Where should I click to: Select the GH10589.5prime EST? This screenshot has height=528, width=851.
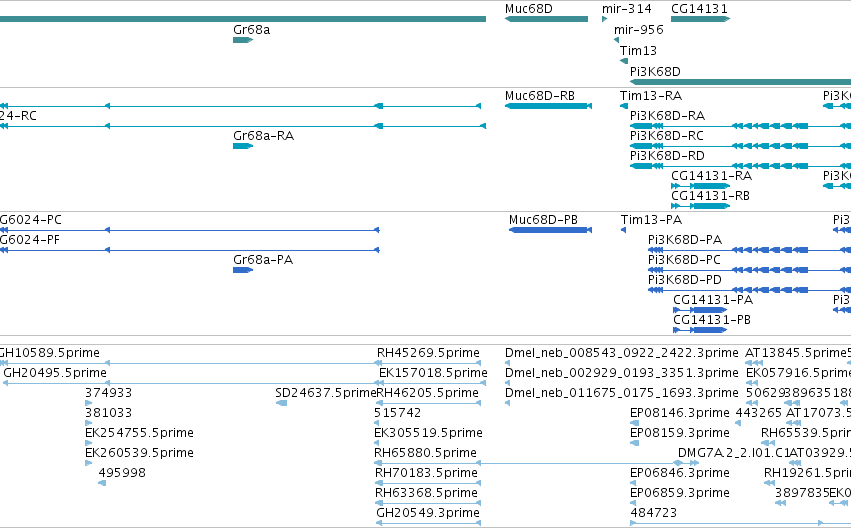click(49, 353)
